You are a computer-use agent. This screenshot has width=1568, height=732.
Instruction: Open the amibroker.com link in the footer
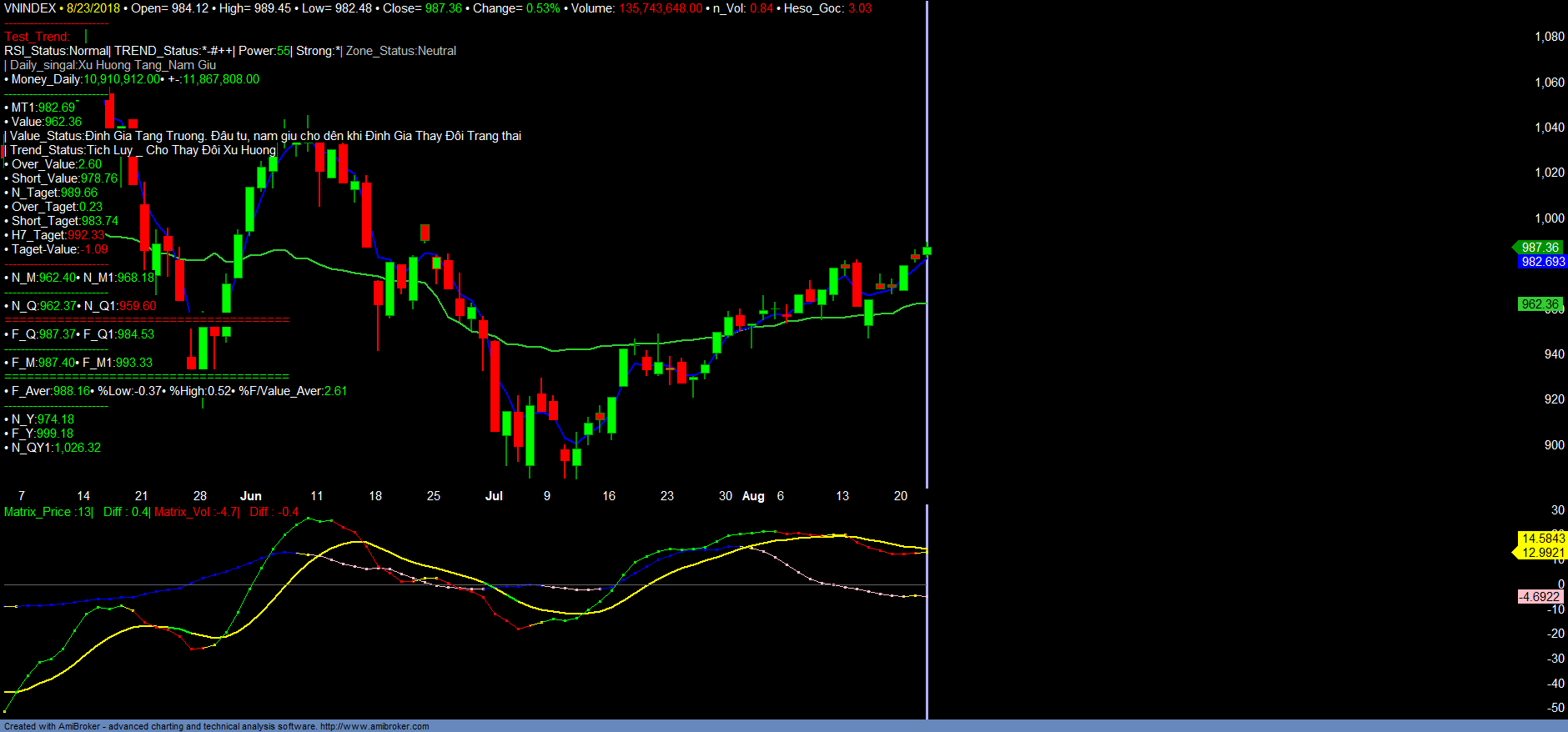pyautogui.click(x=374, y=726)
